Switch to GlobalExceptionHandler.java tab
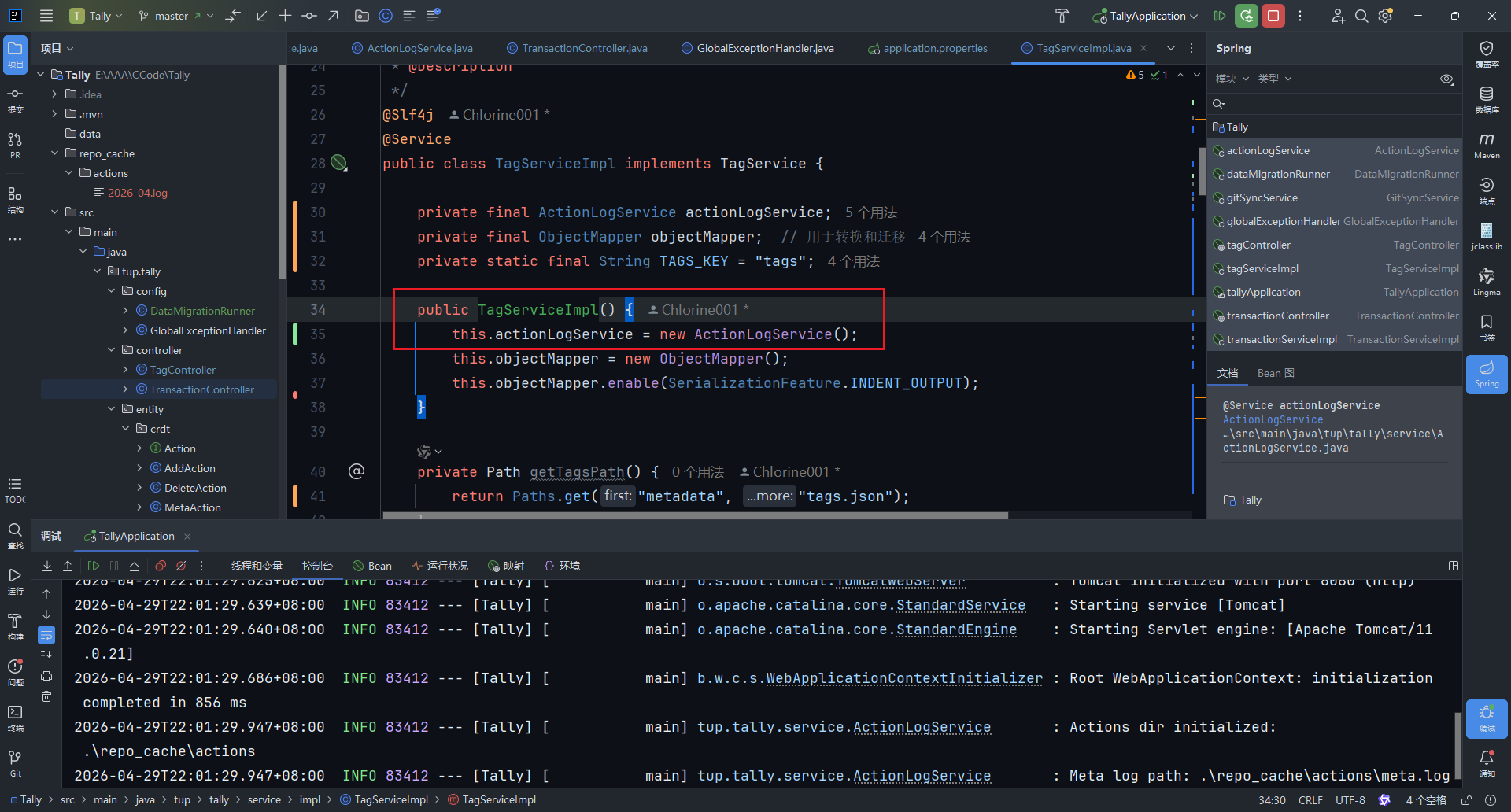 click(757, 48)
